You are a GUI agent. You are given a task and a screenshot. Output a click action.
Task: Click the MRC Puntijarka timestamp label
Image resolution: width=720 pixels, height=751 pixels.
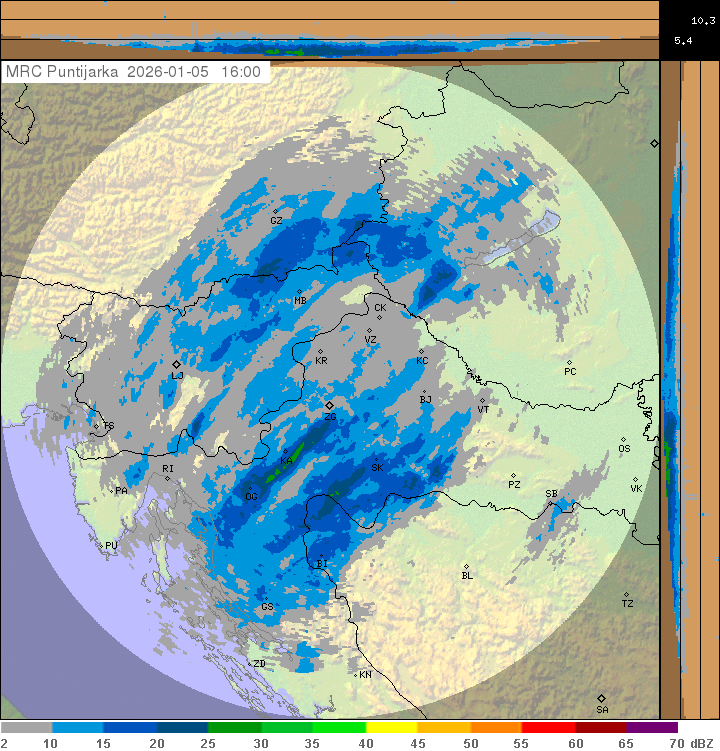[x=134, y=72]
